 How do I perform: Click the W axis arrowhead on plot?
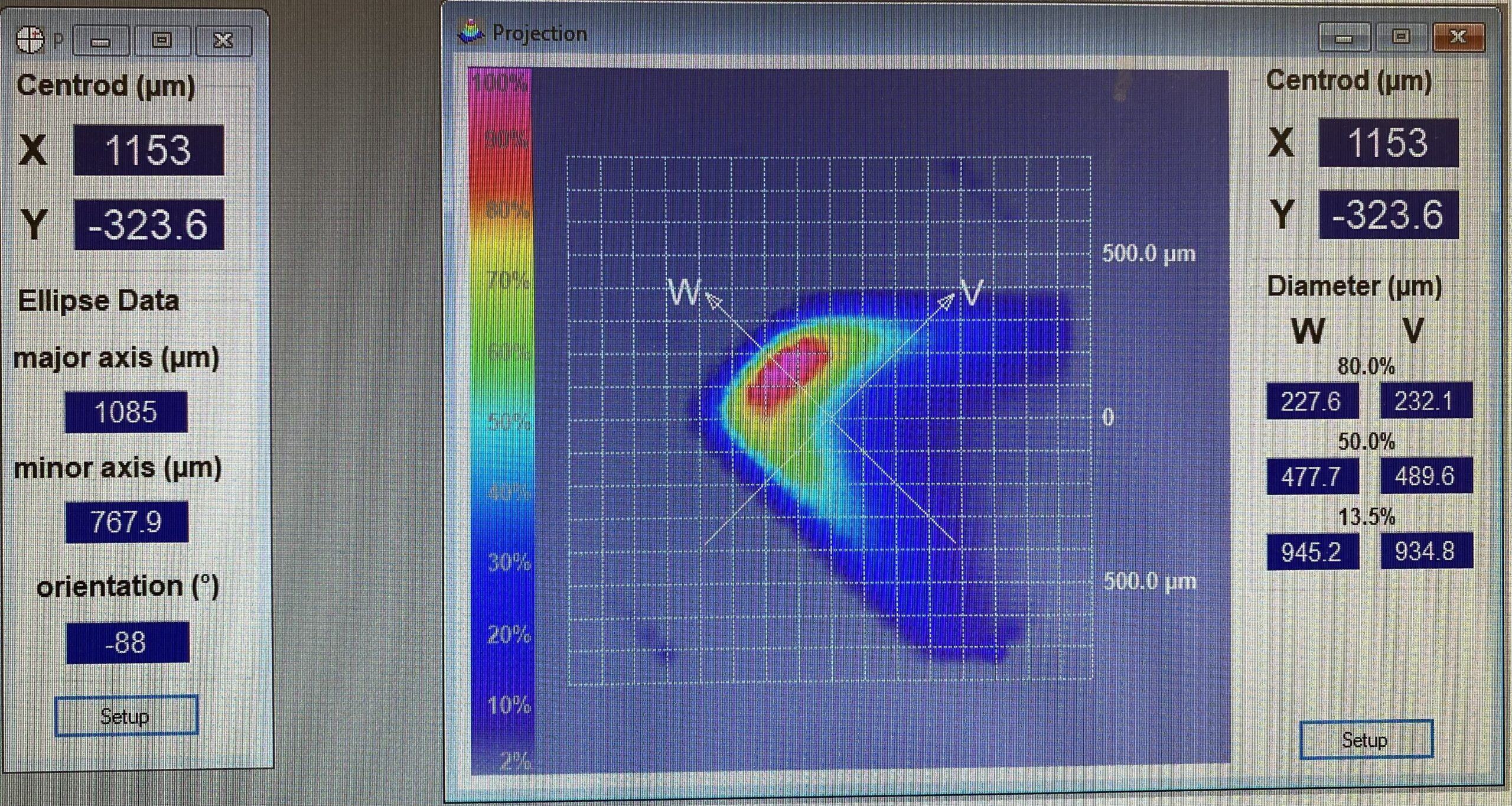pyautogui.click(x=713, y=301)
